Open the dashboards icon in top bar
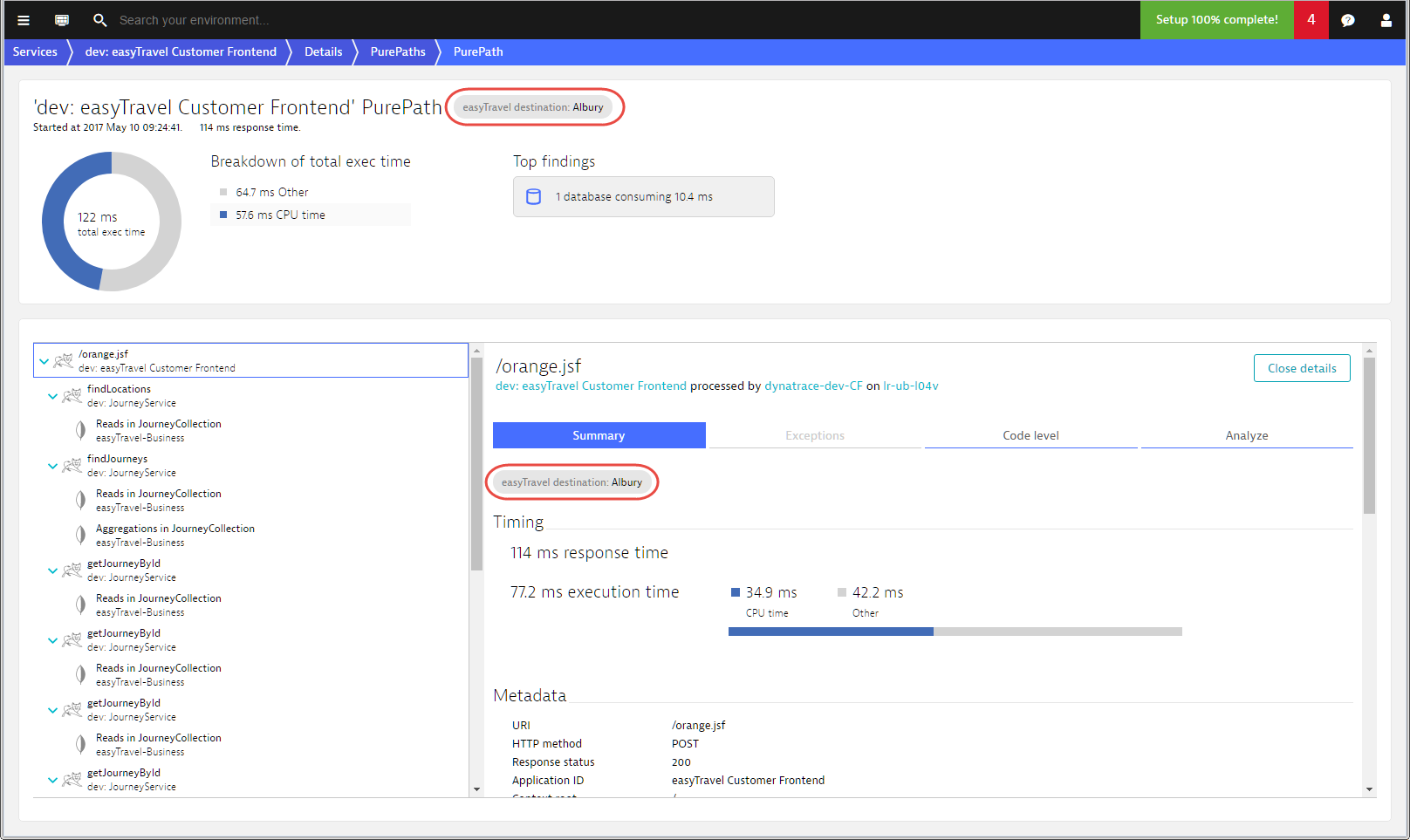This screenshot has height=840, width=1410. [62, 20]
